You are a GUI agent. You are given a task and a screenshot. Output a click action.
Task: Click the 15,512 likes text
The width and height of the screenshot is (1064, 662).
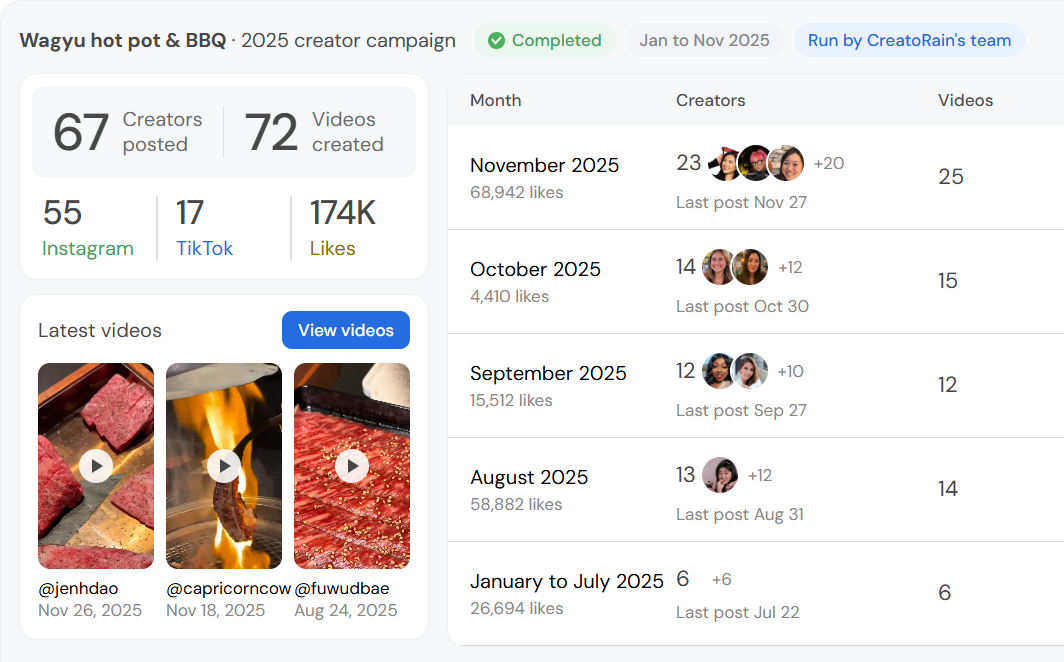click(x=511, y=401)
